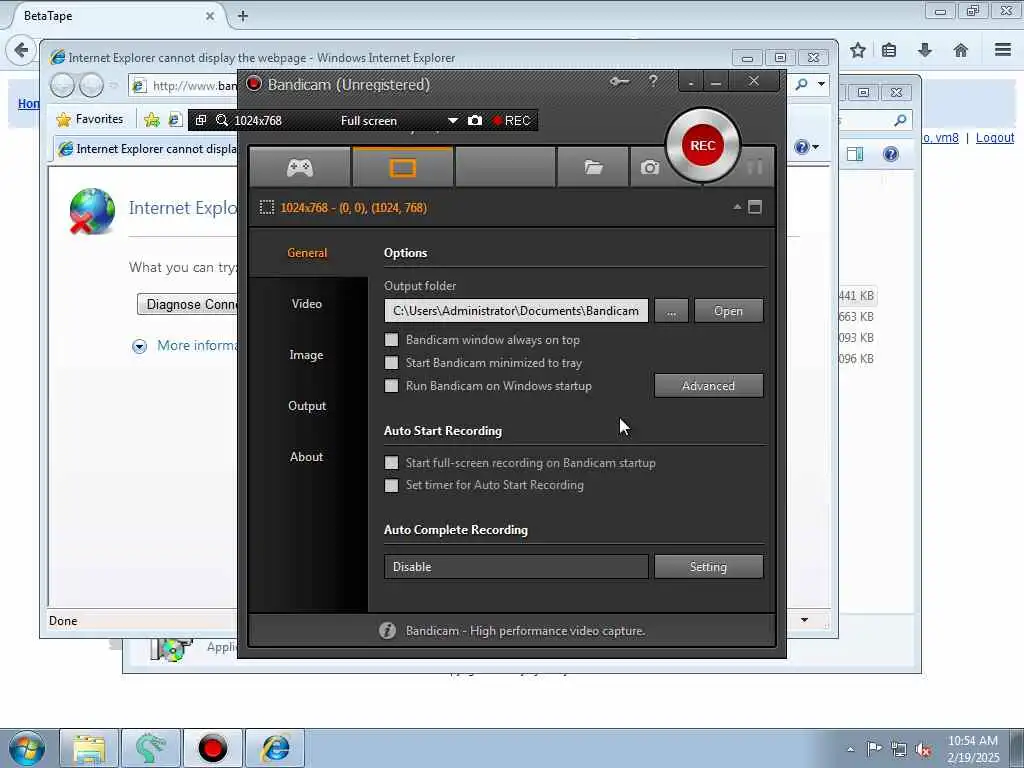Click the pause icon beside the REC button

tap(755, 167)
